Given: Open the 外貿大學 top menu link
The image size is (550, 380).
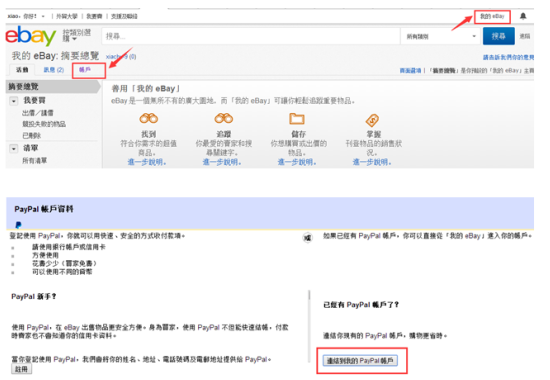Looking at the screenshot, I should [x=67, y=16].
